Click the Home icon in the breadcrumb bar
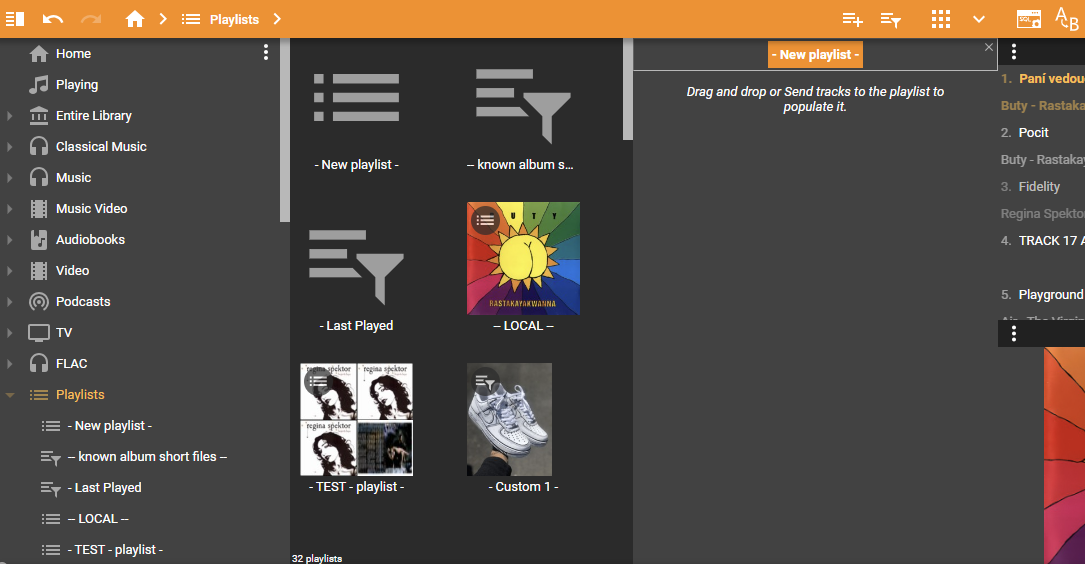1085x564 pixels. pos(134,19)
